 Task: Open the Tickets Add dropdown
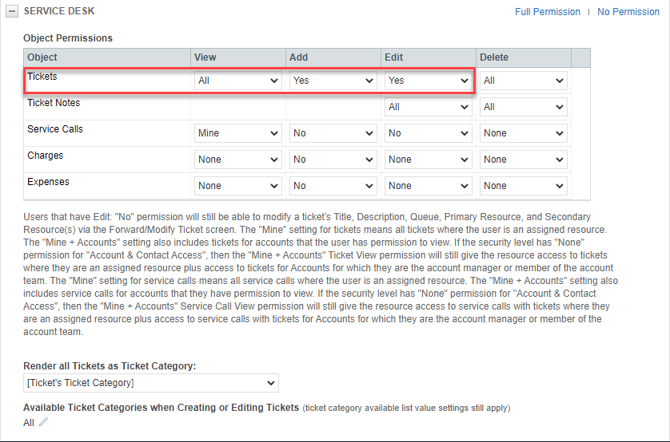pyautogui.click(x=333, y=80)
